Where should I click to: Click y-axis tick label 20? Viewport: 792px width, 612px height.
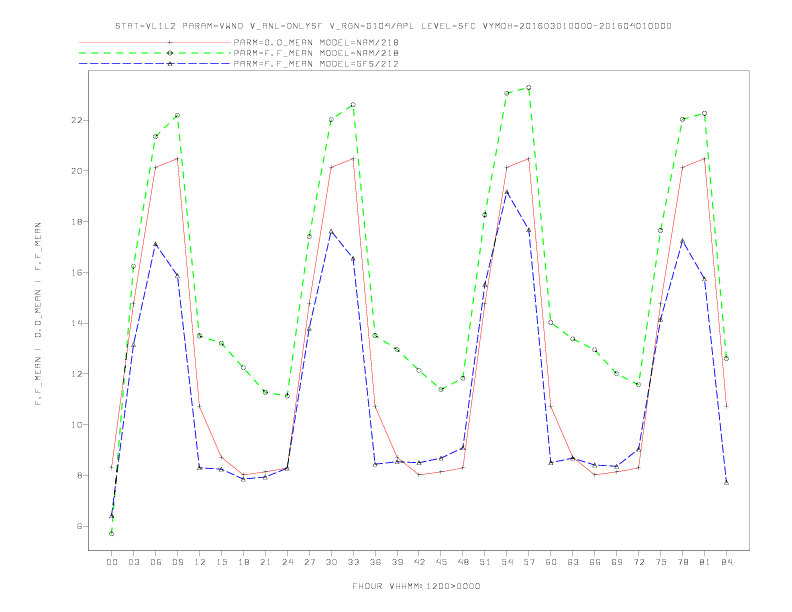pos(77,171)
